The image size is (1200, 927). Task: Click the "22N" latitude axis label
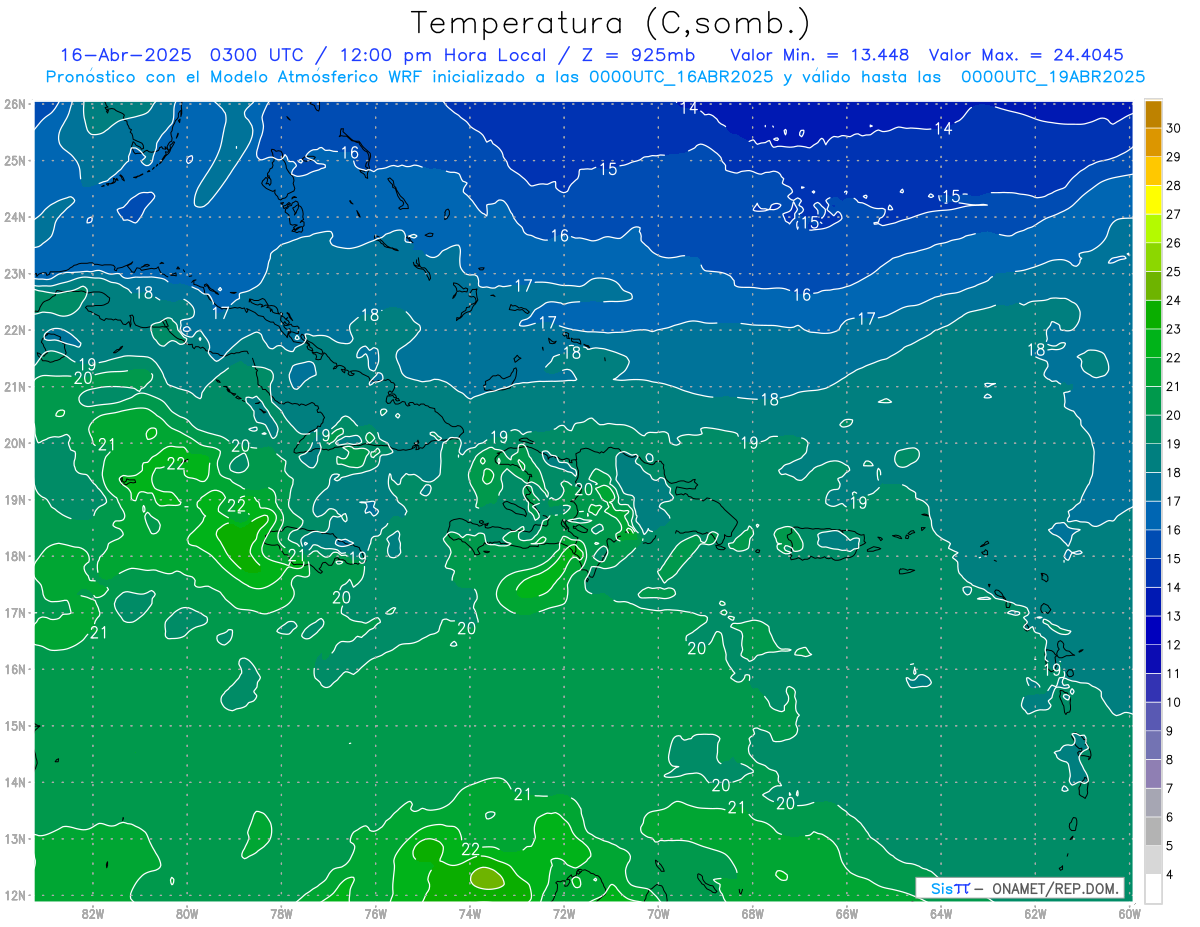[15, 330]
